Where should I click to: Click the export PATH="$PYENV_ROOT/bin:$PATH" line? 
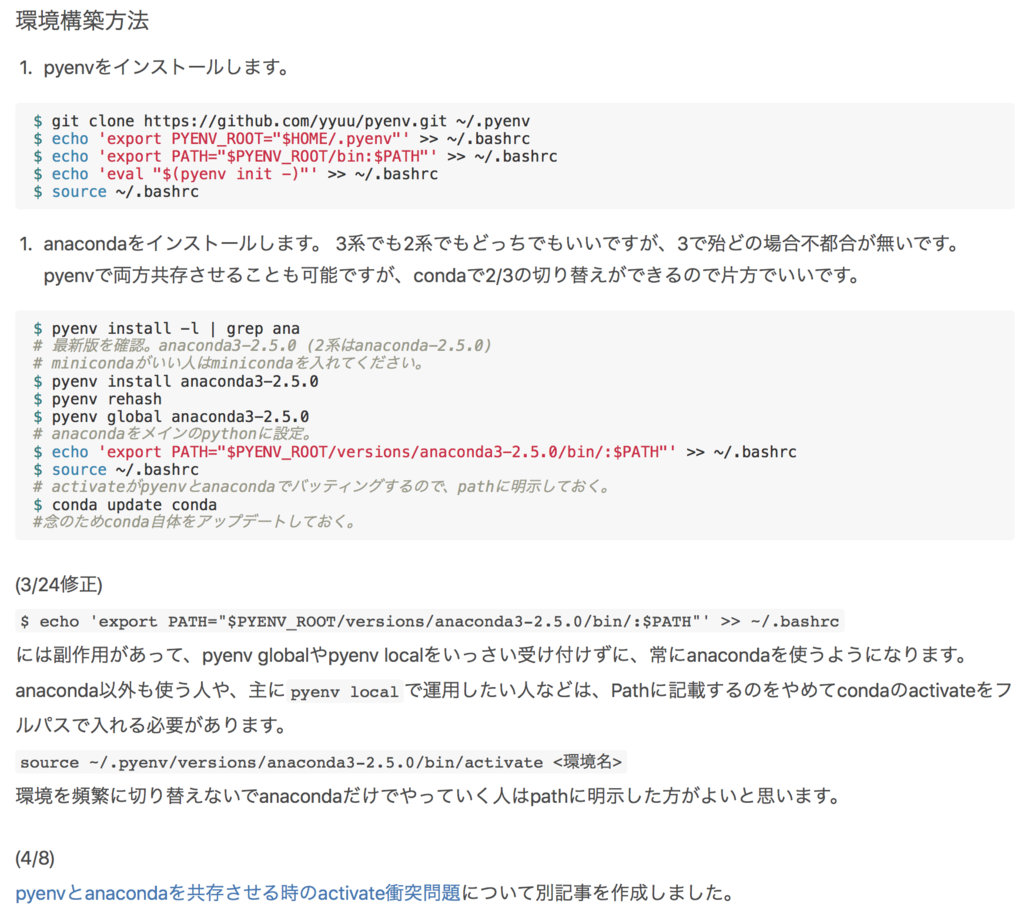295,156
